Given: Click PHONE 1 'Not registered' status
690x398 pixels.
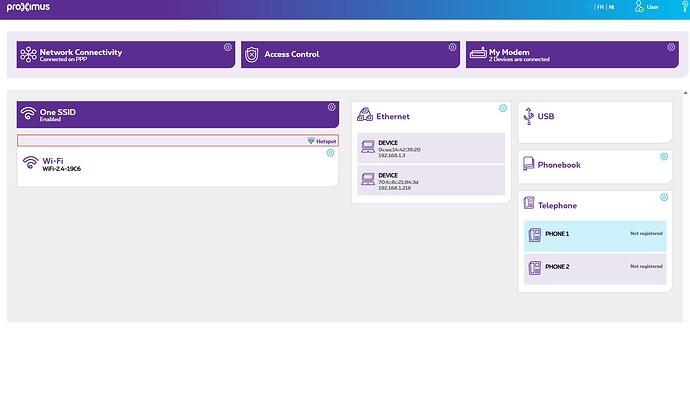Looking at the screenshot, I should 646,233.
